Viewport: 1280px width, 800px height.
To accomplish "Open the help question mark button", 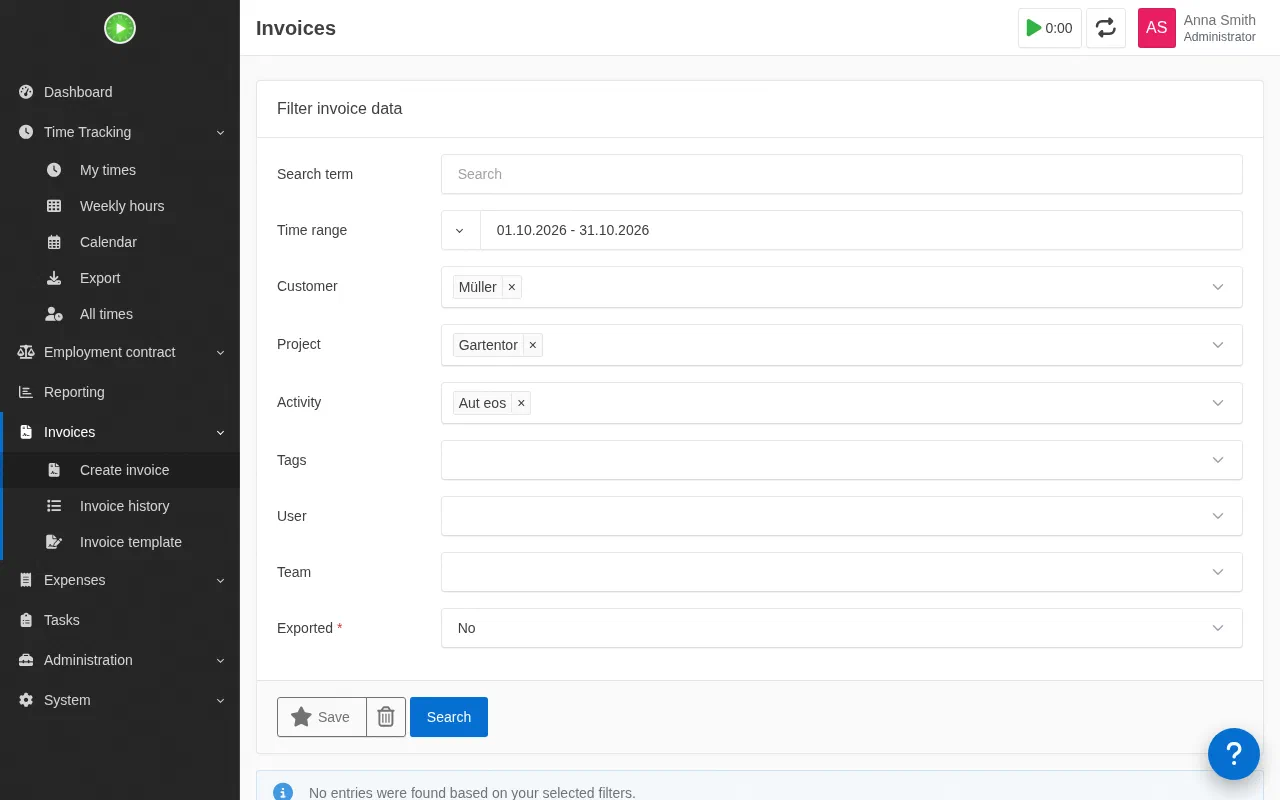I will click(1234, 754).
